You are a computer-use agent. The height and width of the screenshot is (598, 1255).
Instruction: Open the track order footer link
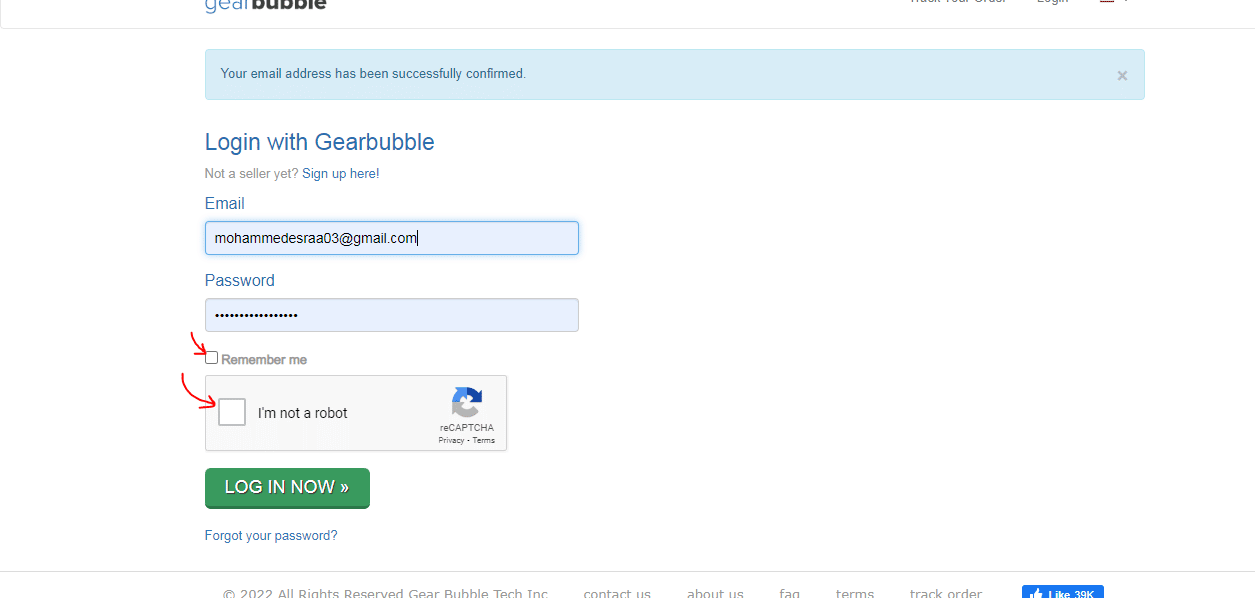point(946,593)
